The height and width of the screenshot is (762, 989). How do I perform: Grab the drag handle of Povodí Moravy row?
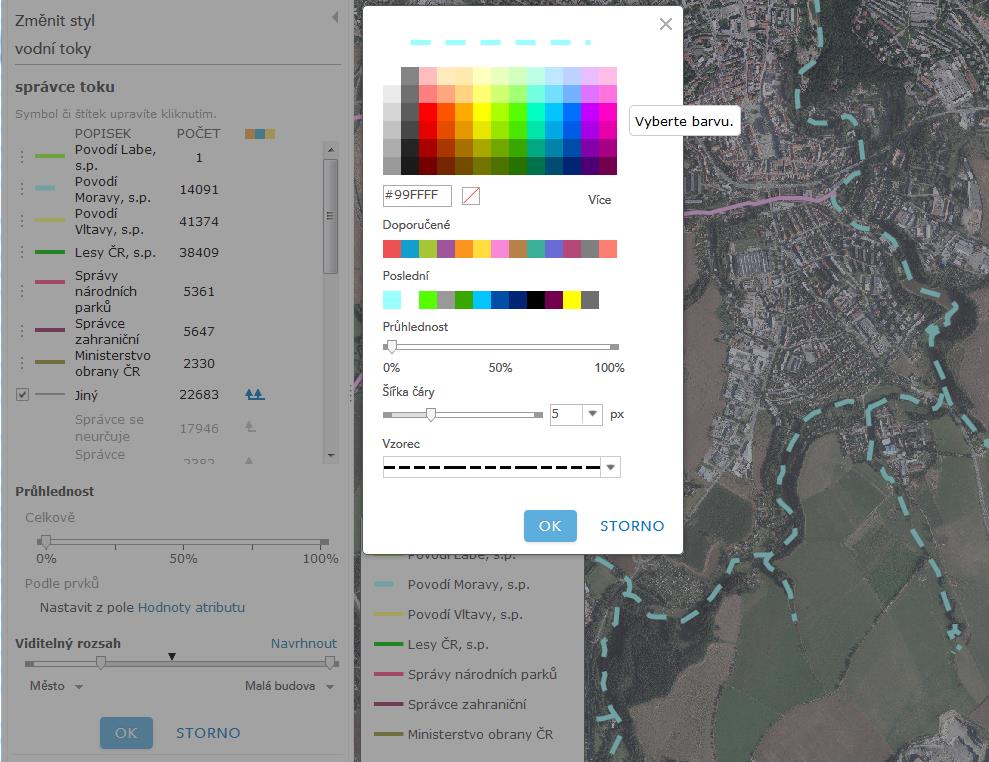tap(21, 189)
